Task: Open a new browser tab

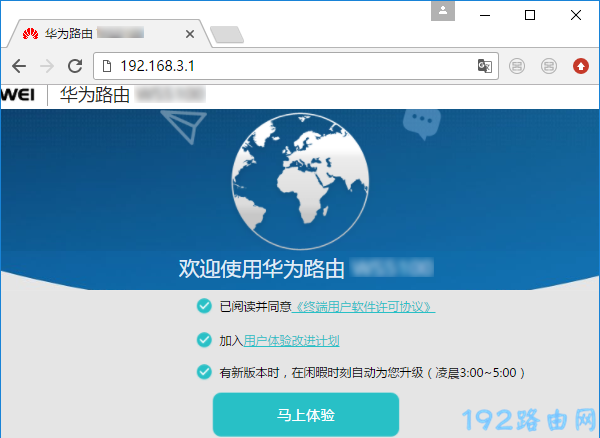Action: point(227,35)
